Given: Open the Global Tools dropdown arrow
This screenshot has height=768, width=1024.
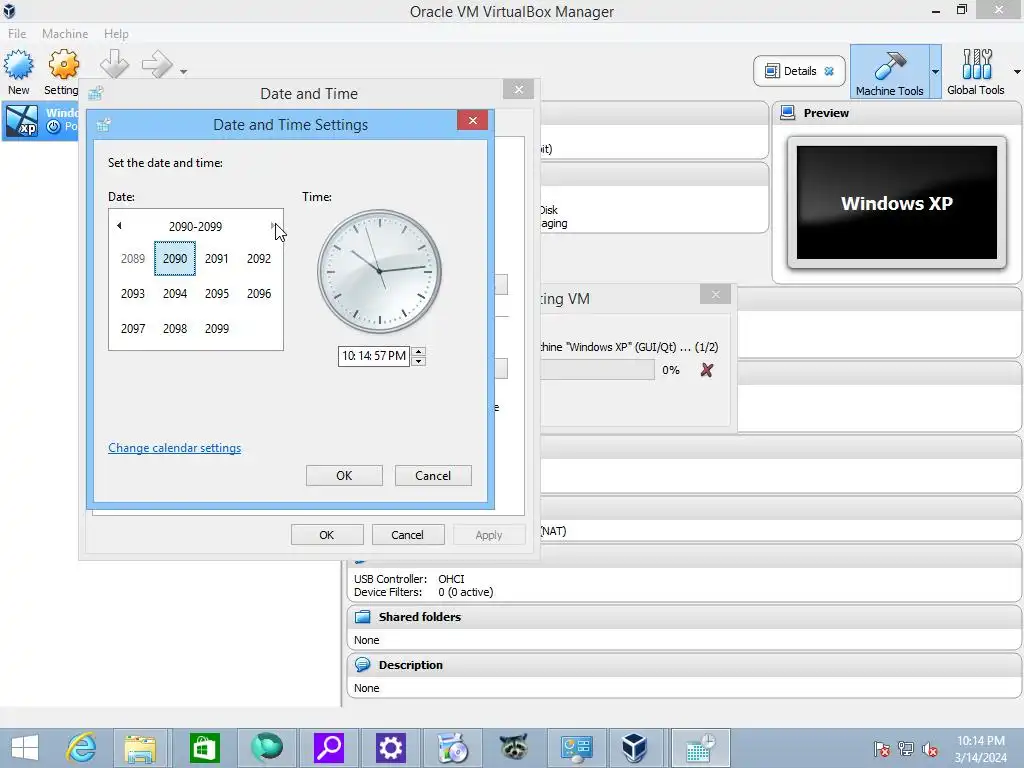Looking at the screenshot, I should 1017,71.
